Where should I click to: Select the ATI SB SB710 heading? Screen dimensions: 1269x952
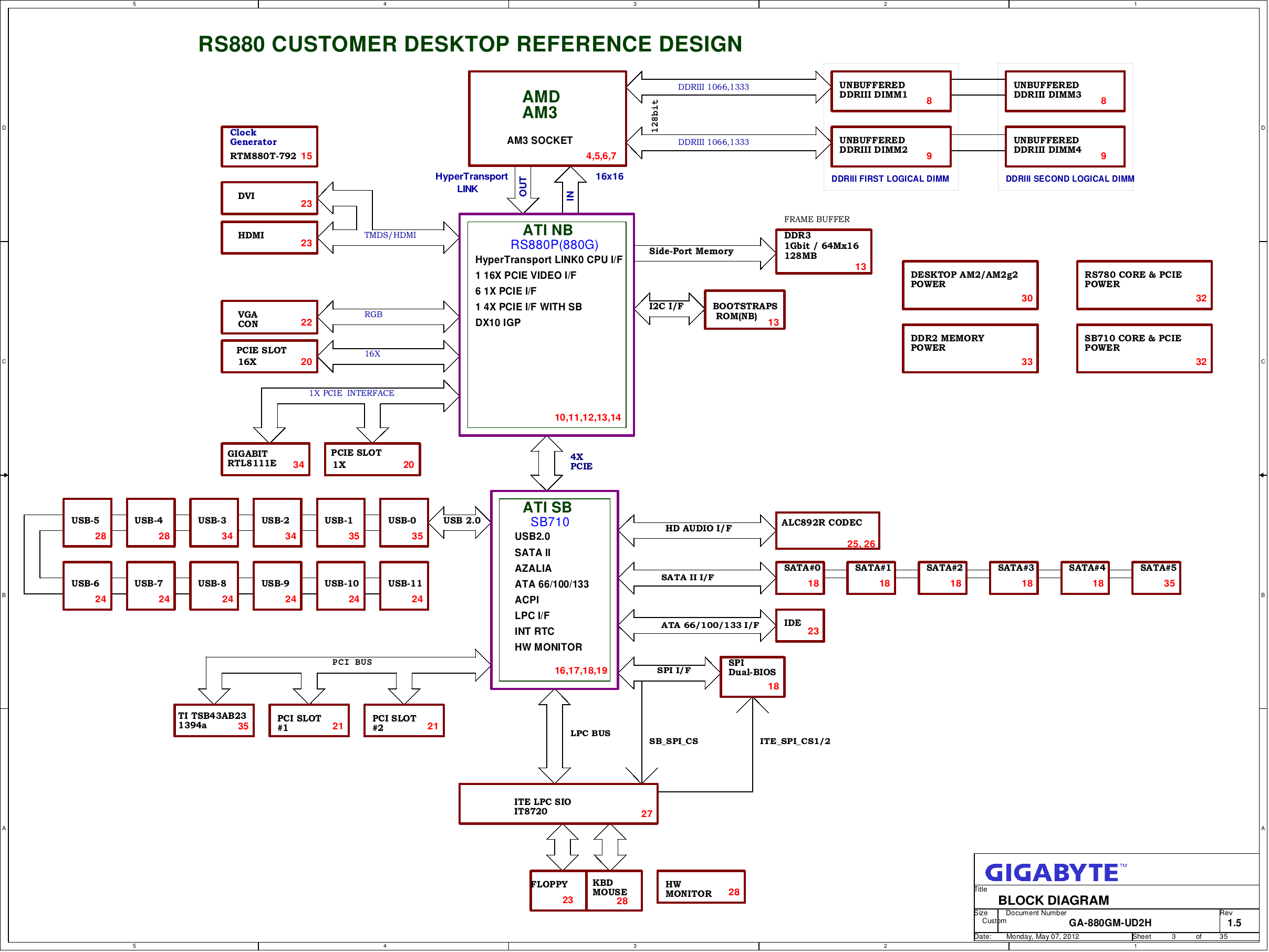tap(548, 515)
